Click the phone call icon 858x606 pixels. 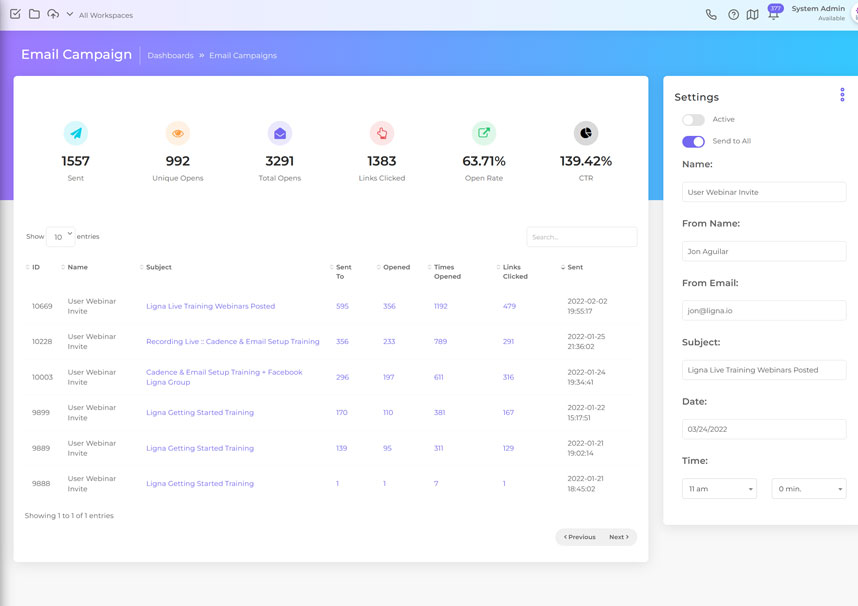pyautogui.click(x=711, y=15)
